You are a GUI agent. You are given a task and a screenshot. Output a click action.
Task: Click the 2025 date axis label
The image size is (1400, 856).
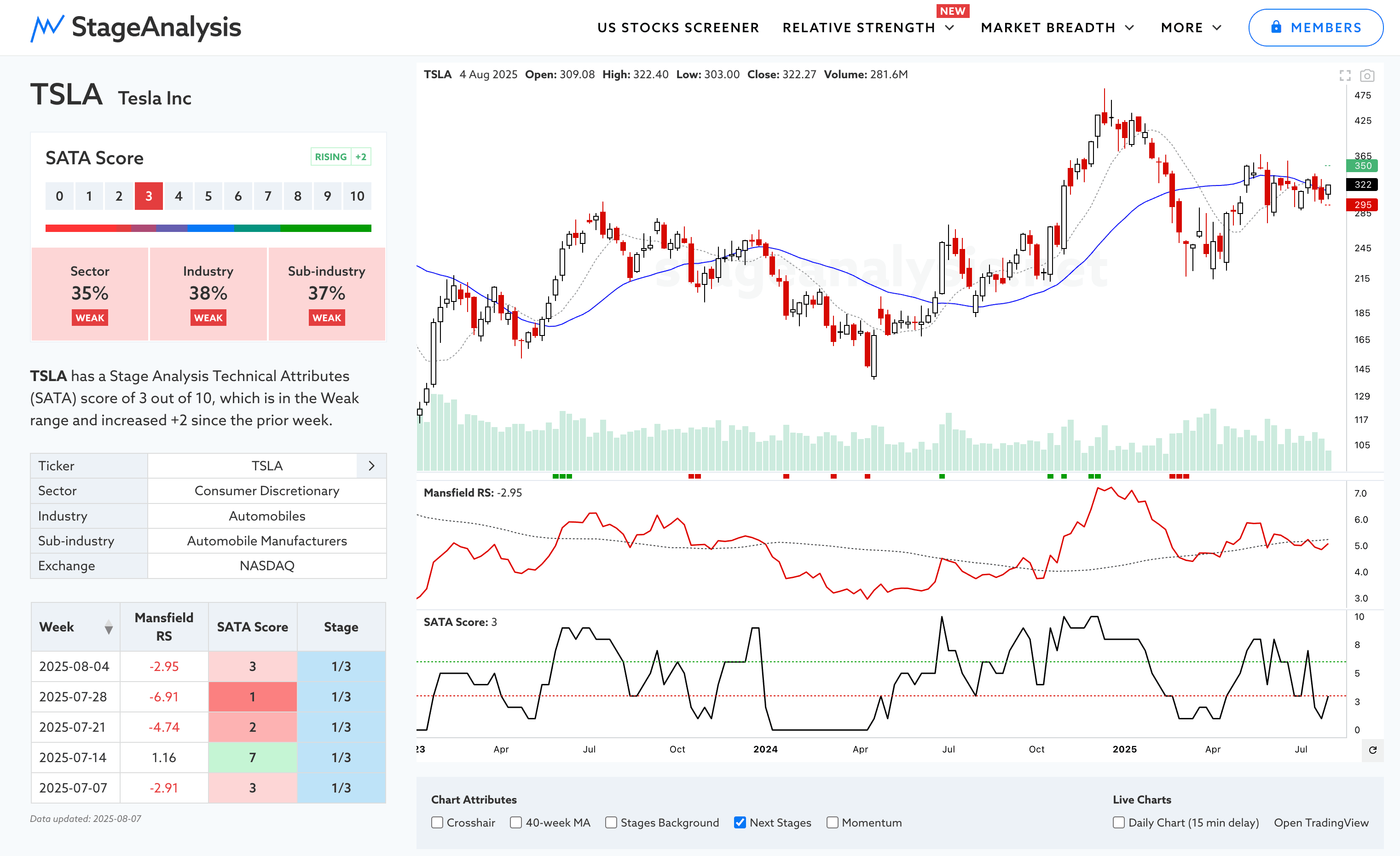[x=1124, y=749]
